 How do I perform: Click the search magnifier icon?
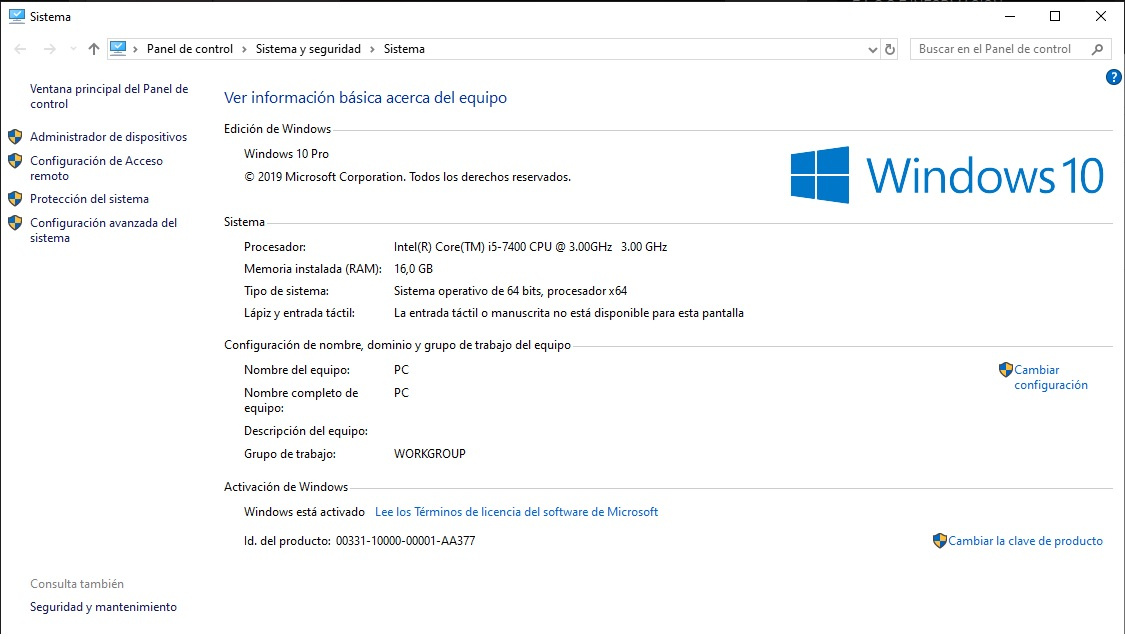[1097, 49]
